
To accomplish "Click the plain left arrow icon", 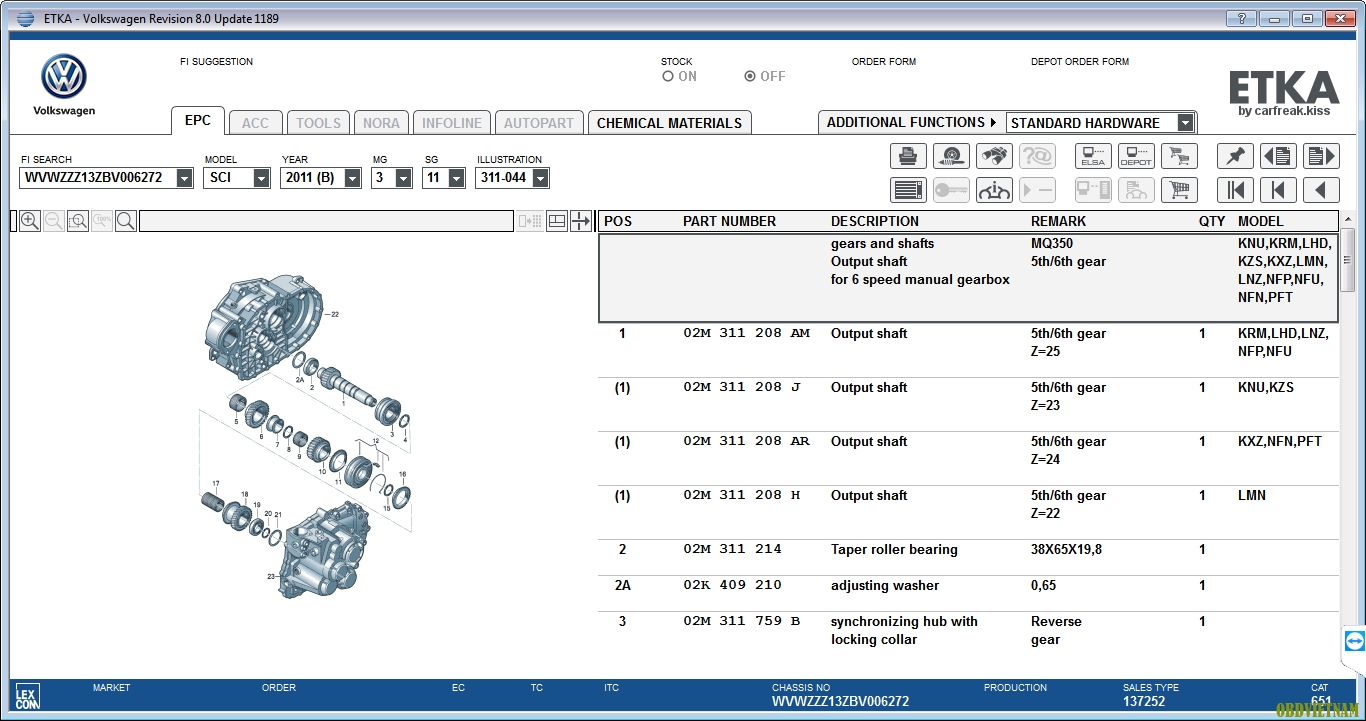I will tap(1321, 190).
